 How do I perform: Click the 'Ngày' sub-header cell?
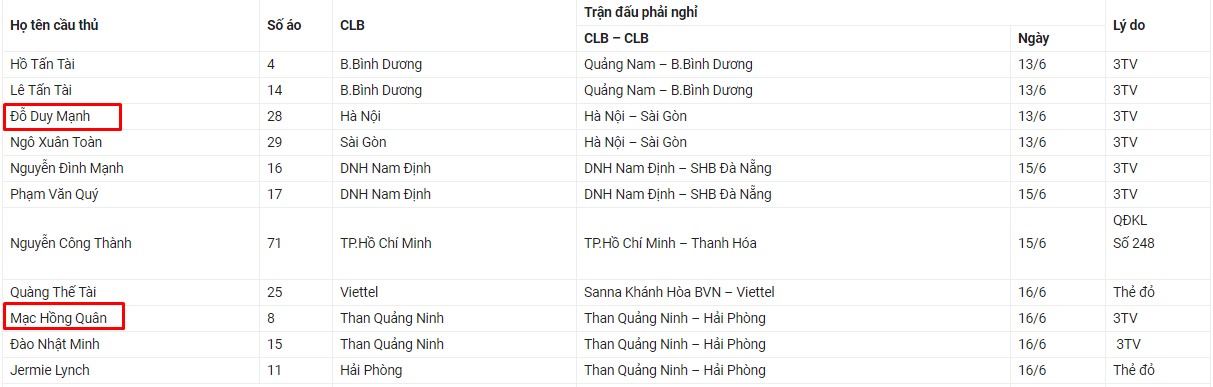tap(1033, 38)
